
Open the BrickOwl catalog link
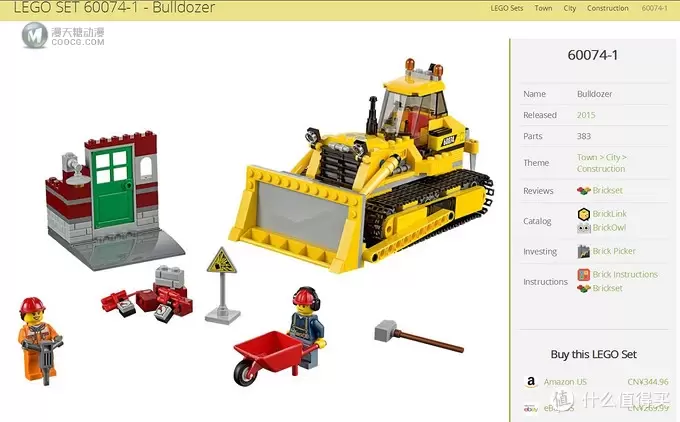click(x=609, y=228)
